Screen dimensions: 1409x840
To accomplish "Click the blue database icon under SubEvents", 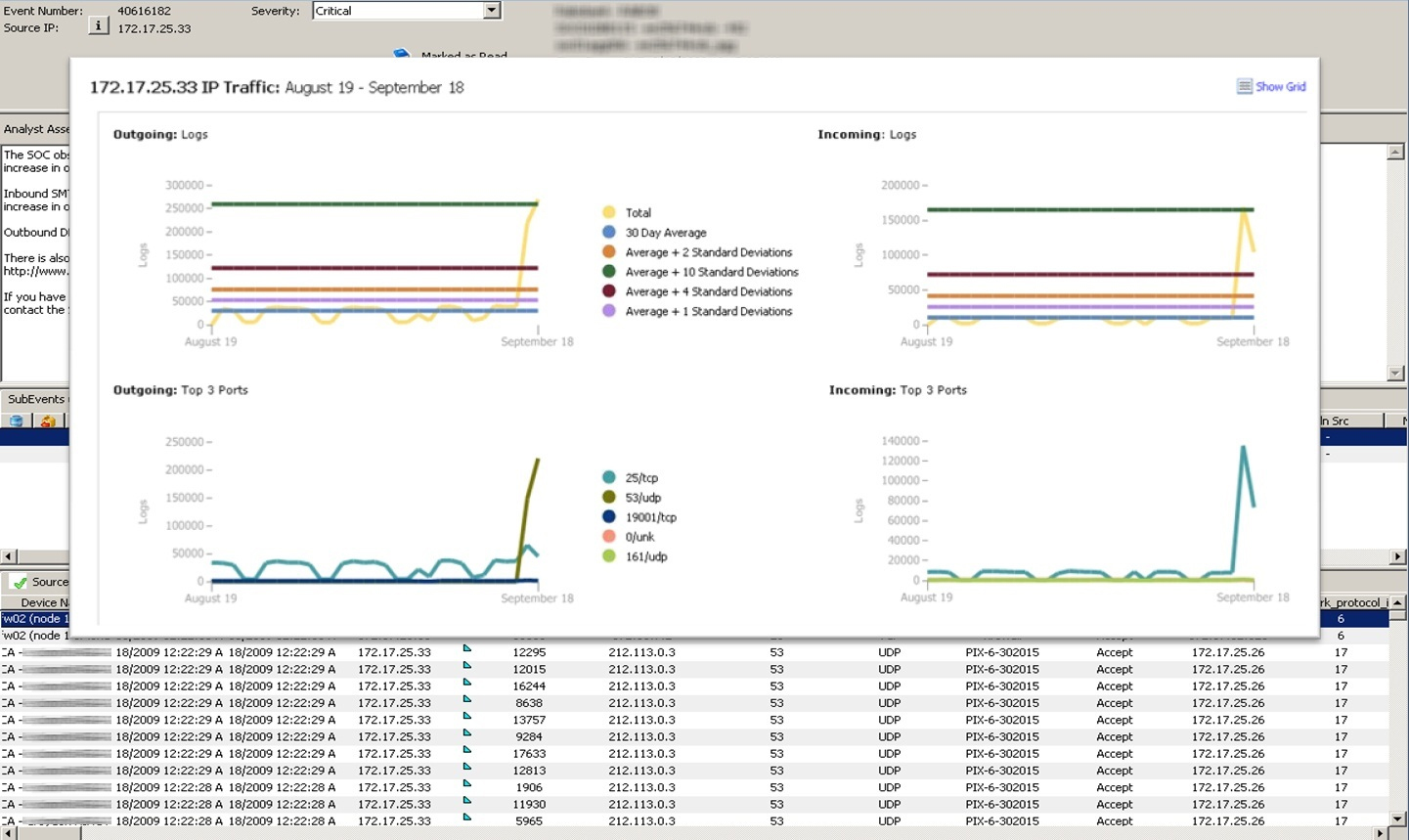I will point(17,420).
